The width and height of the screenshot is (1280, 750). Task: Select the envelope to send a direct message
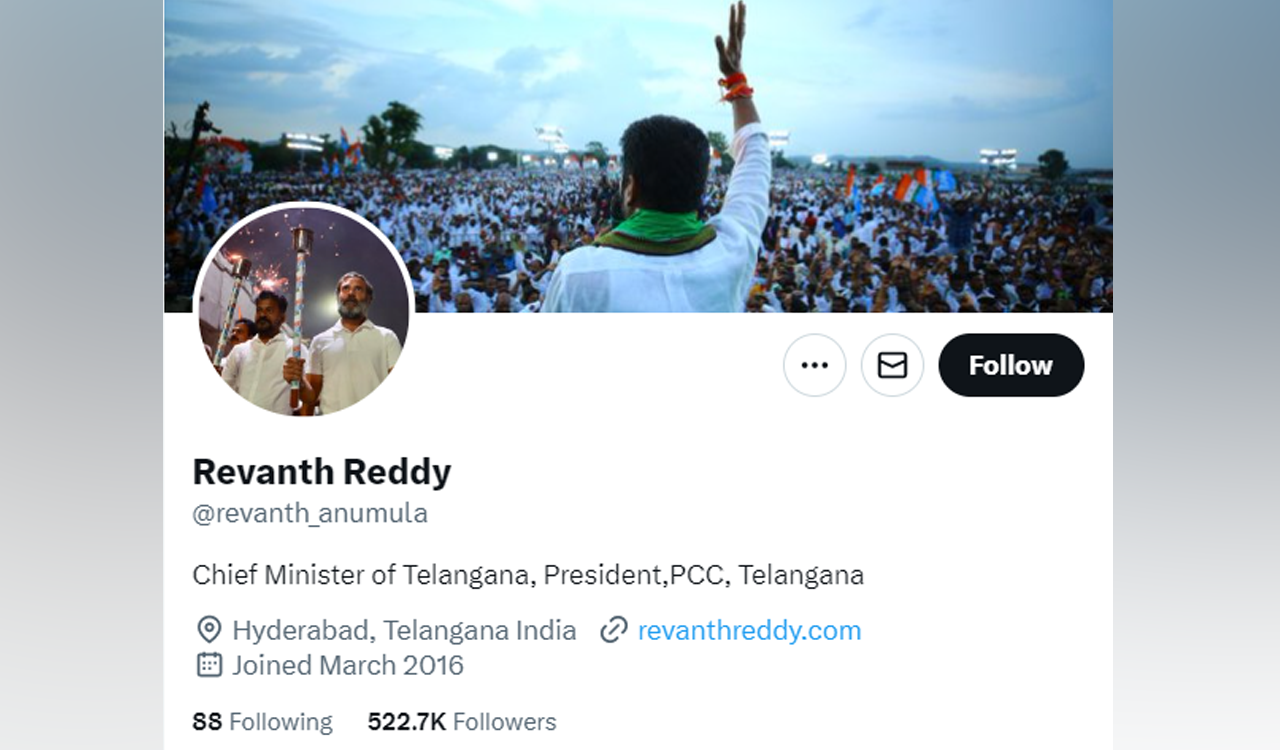[892, 365]
